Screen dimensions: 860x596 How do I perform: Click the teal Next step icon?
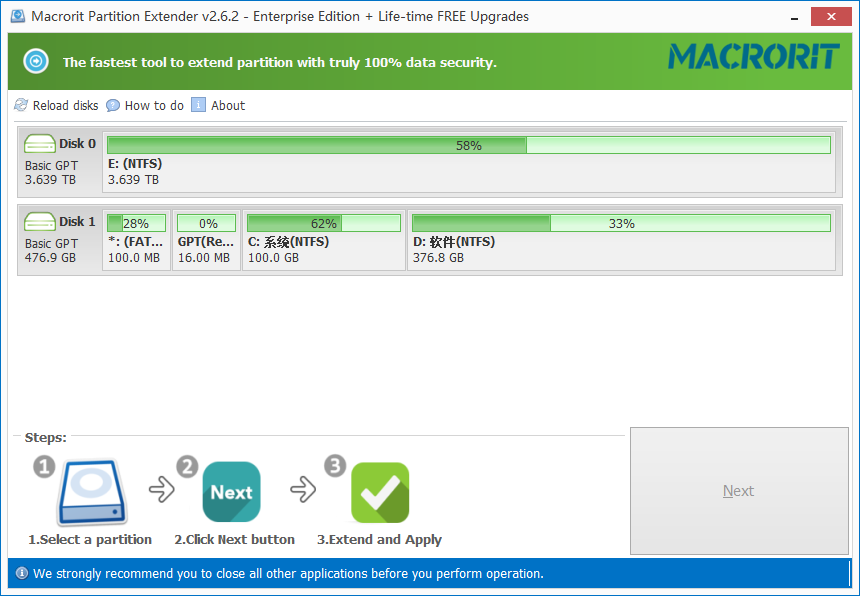coord(231,492)
